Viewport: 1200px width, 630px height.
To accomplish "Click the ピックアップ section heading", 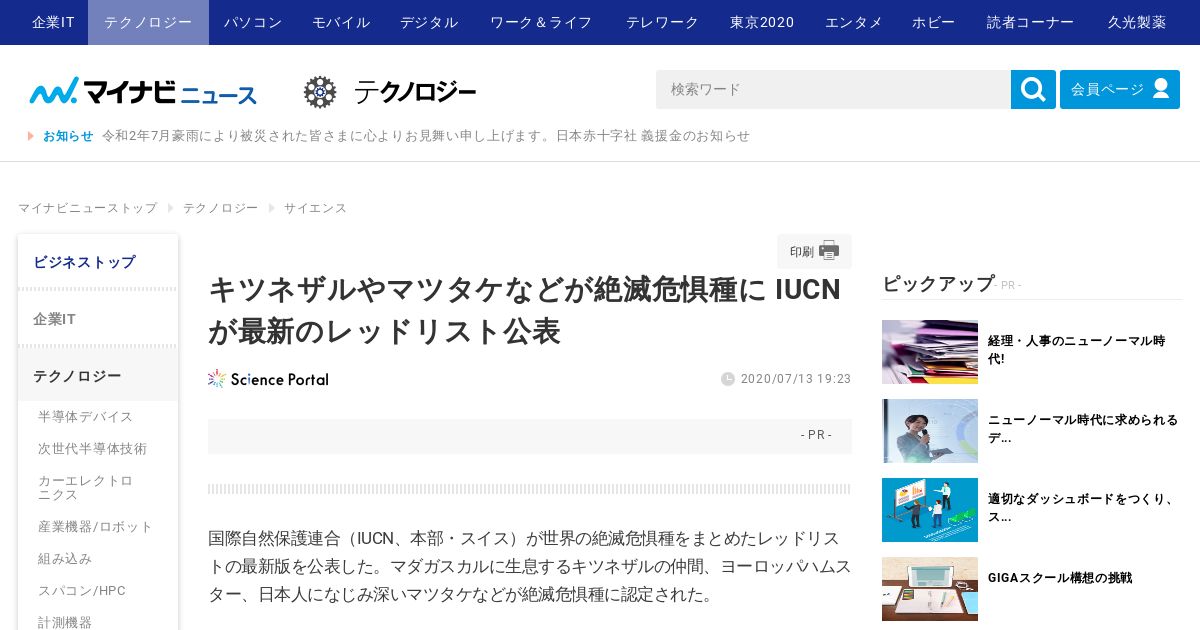I will 938,283.
